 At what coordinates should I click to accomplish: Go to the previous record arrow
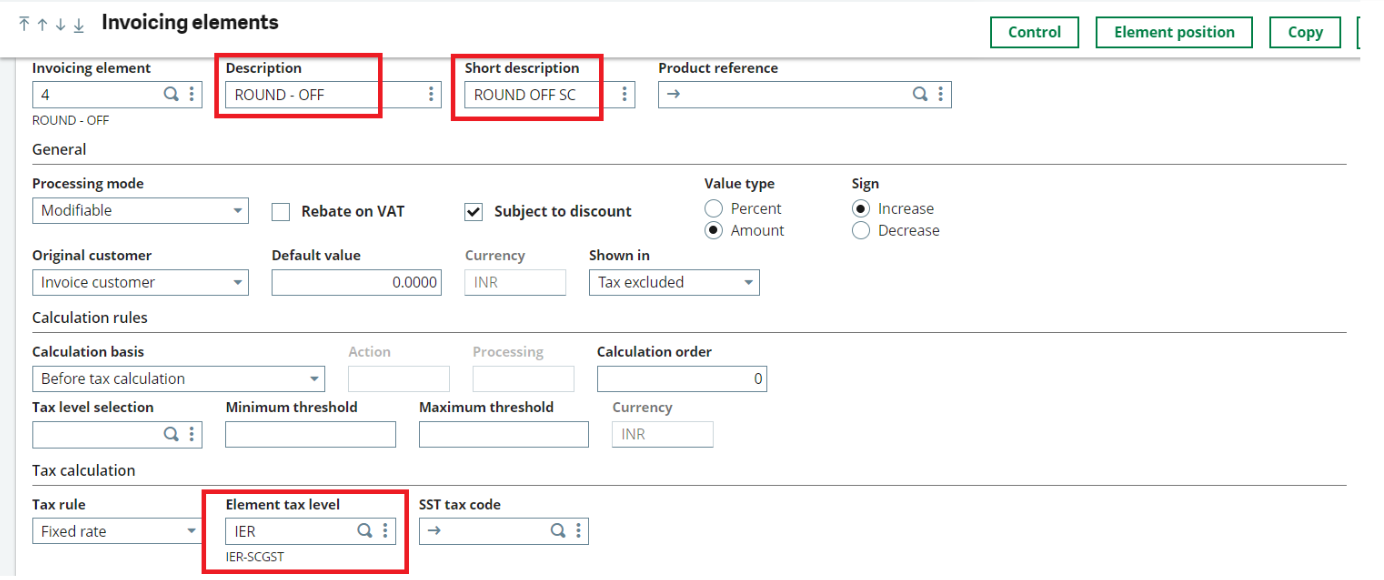(42, 24)
